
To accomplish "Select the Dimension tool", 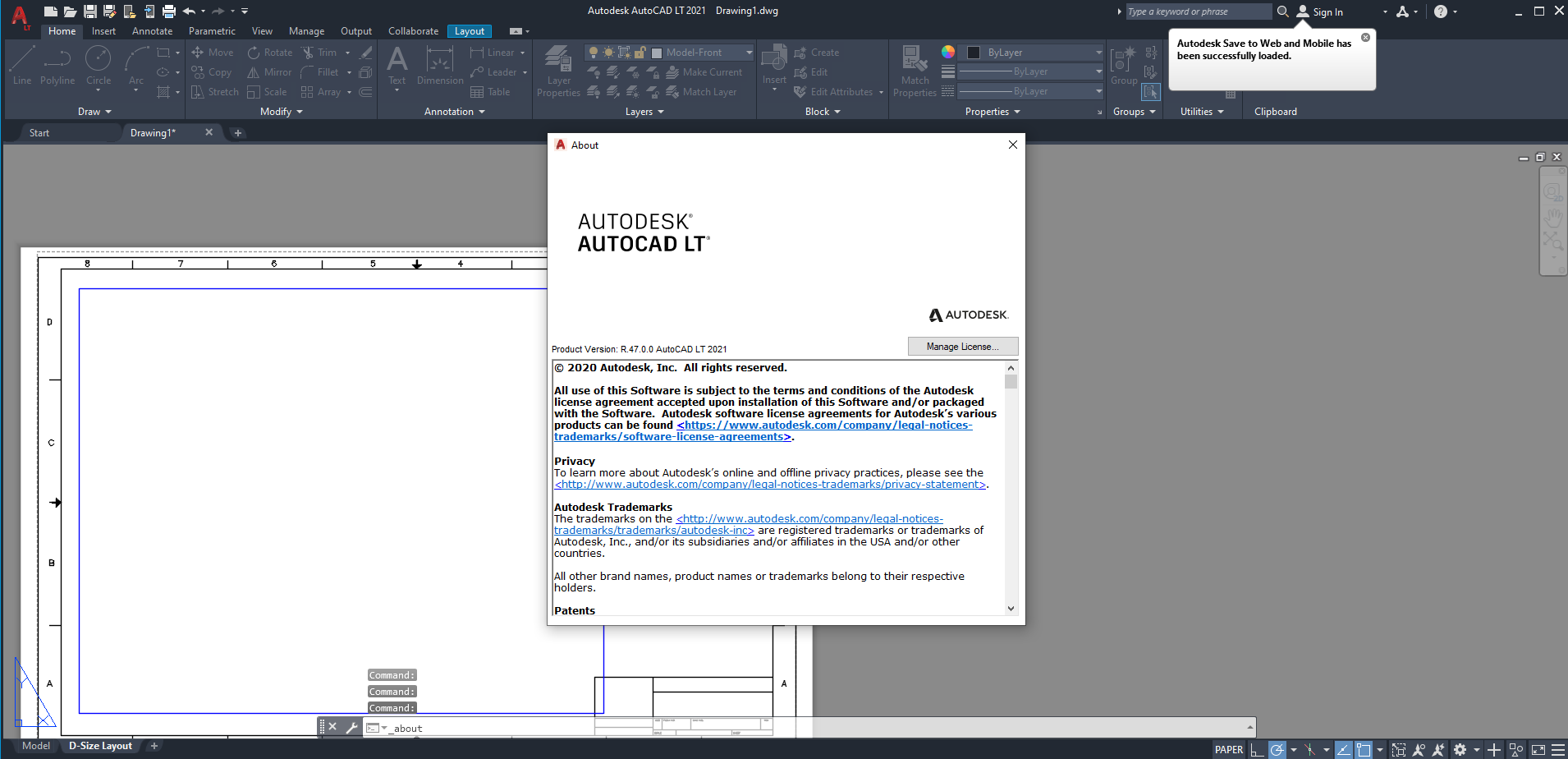I will tap(440, 66).
